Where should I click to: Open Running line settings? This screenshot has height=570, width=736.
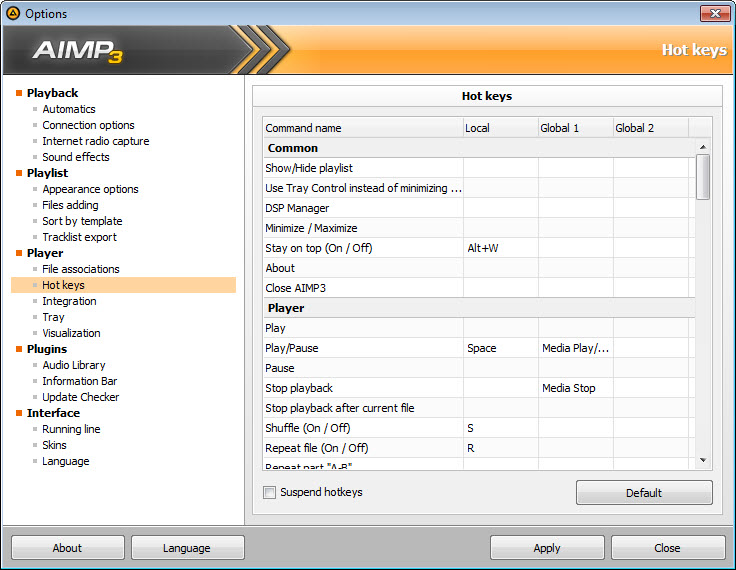click(71, 429)
